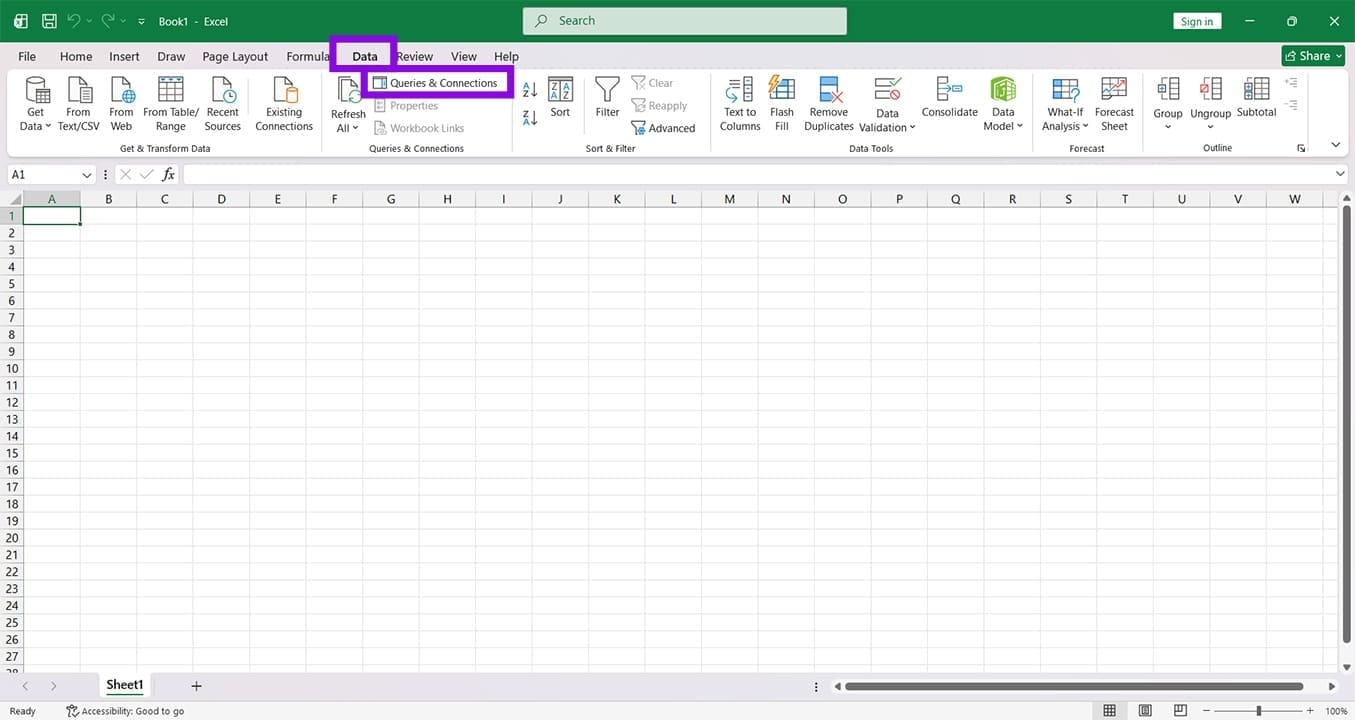The width and height of the screenshot is (1355, 720).
Task: Add a new sheet
Action: (x=196, y=686)
